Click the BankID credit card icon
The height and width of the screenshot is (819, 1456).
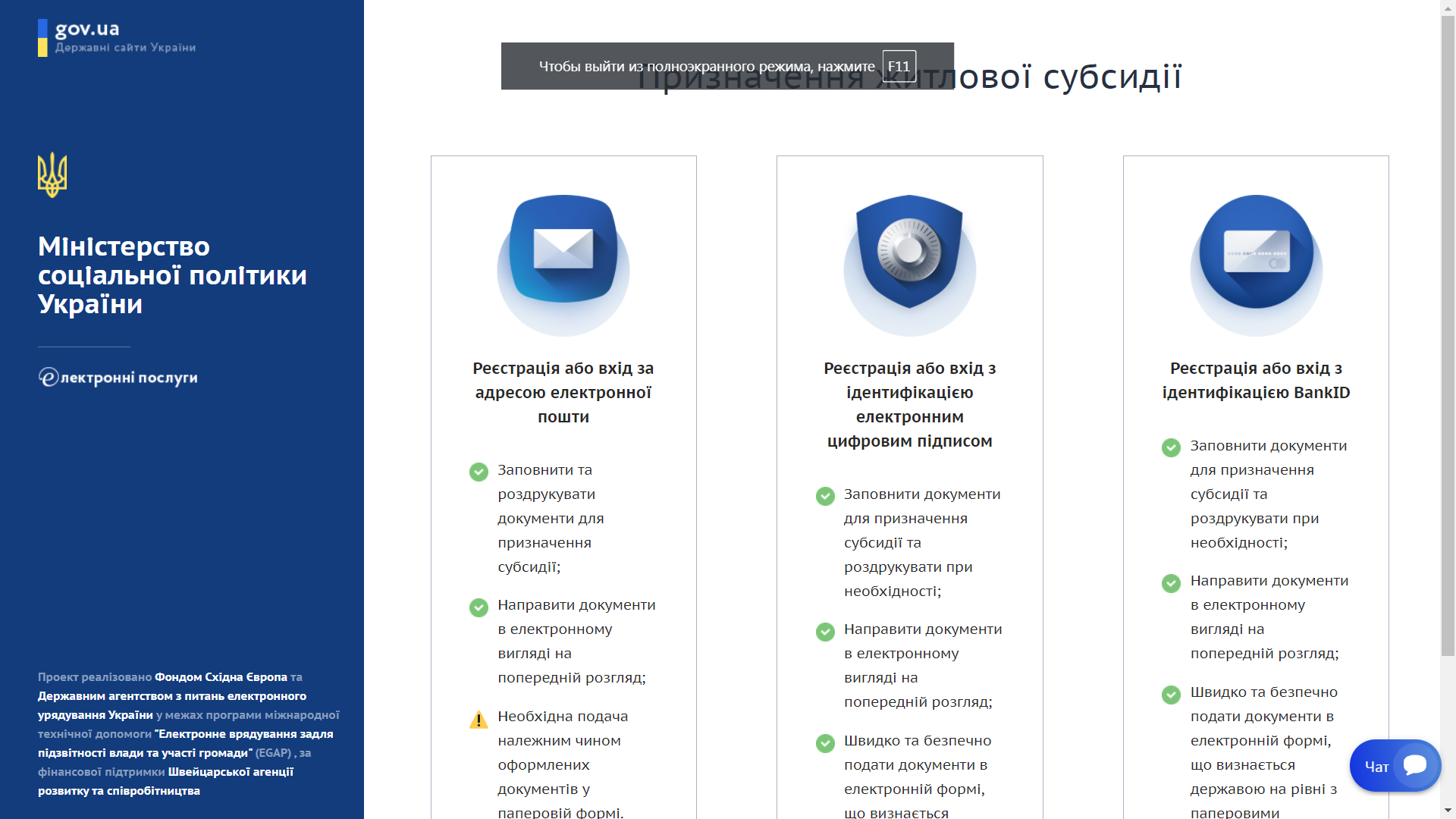click(1256, 252)
